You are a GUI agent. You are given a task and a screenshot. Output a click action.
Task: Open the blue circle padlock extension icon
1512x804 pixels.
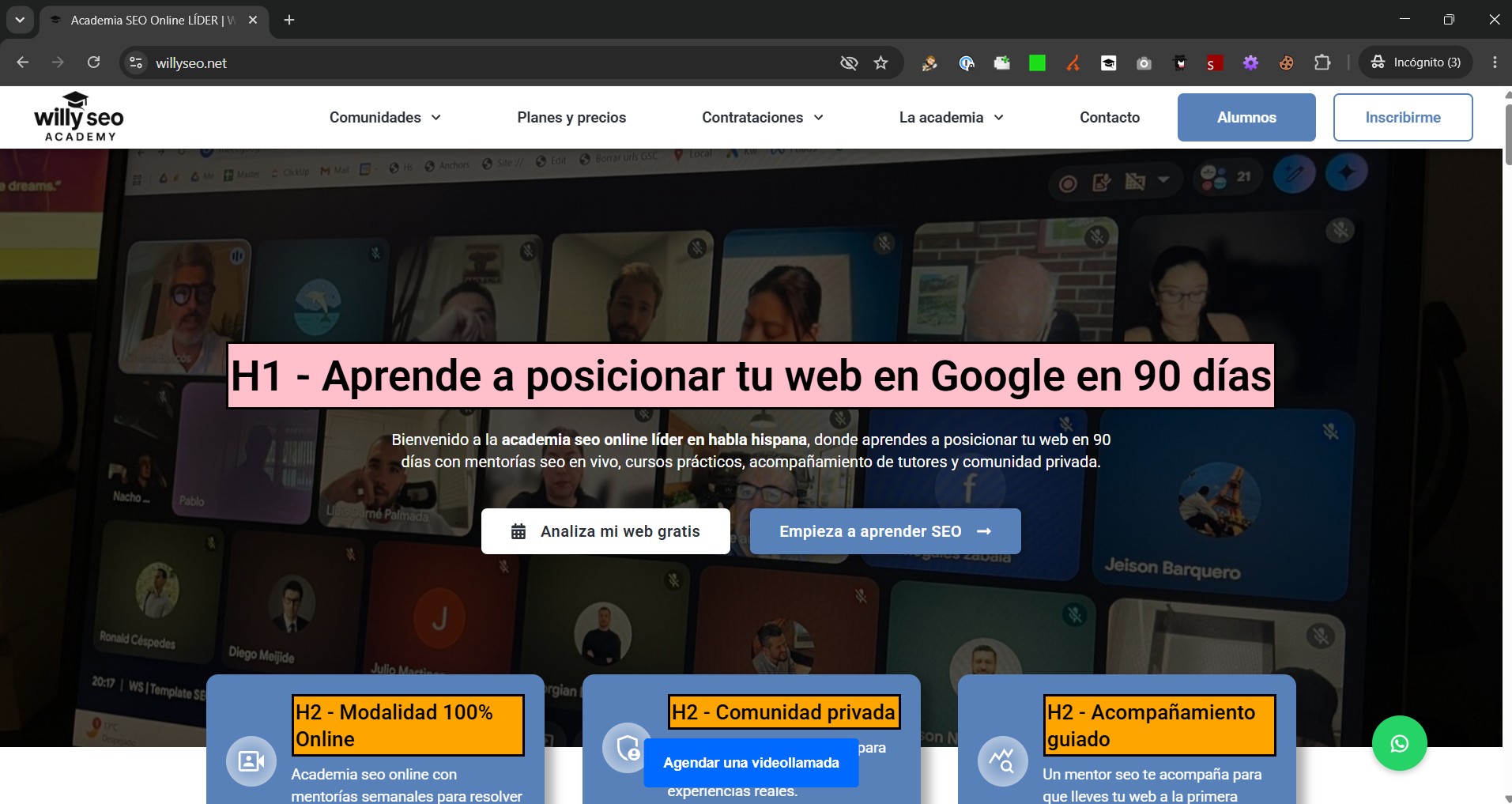click(966, 62)
